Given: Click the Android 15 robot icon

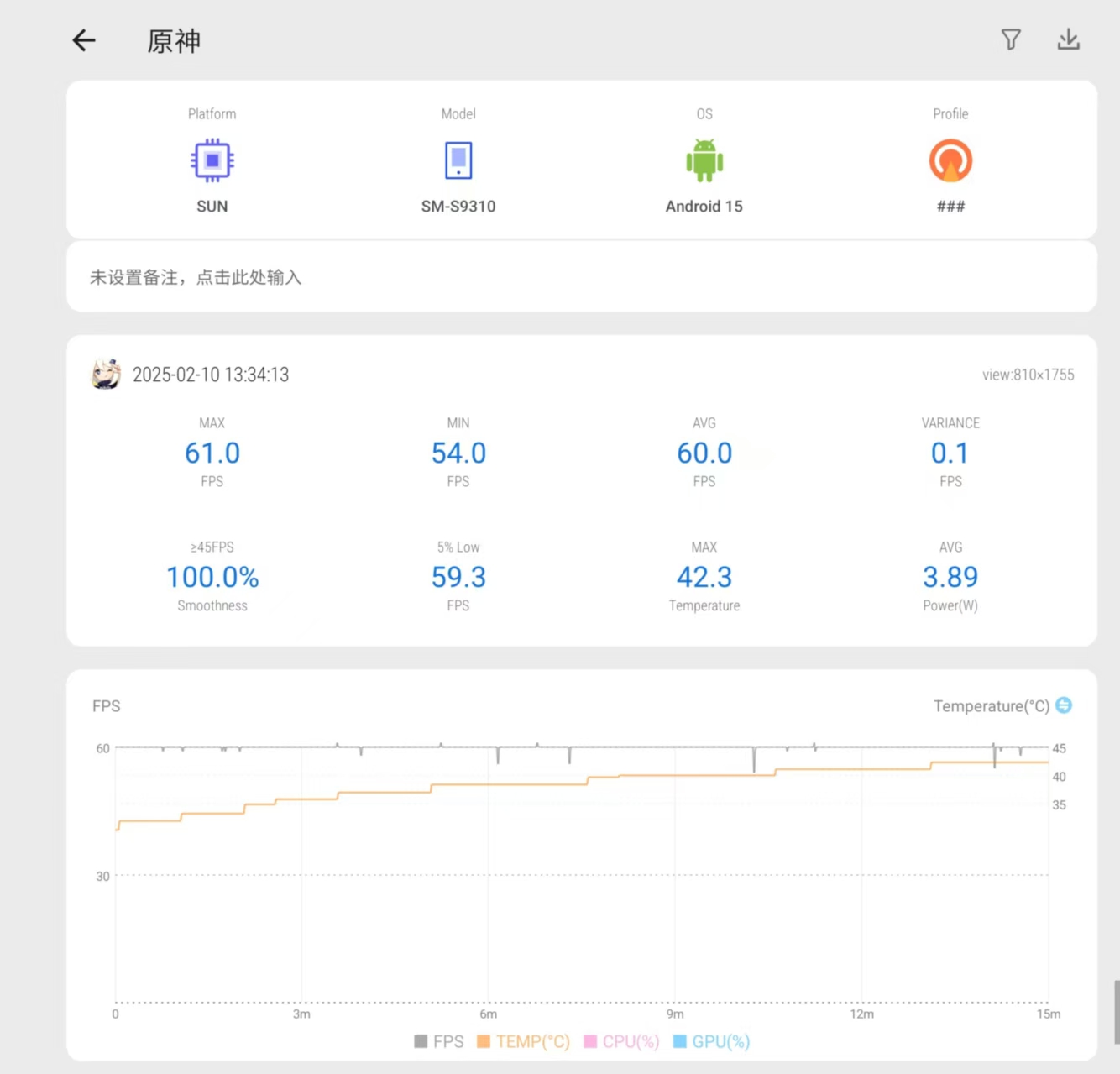Looking at the screenshot, I should [x=704, y=160].
